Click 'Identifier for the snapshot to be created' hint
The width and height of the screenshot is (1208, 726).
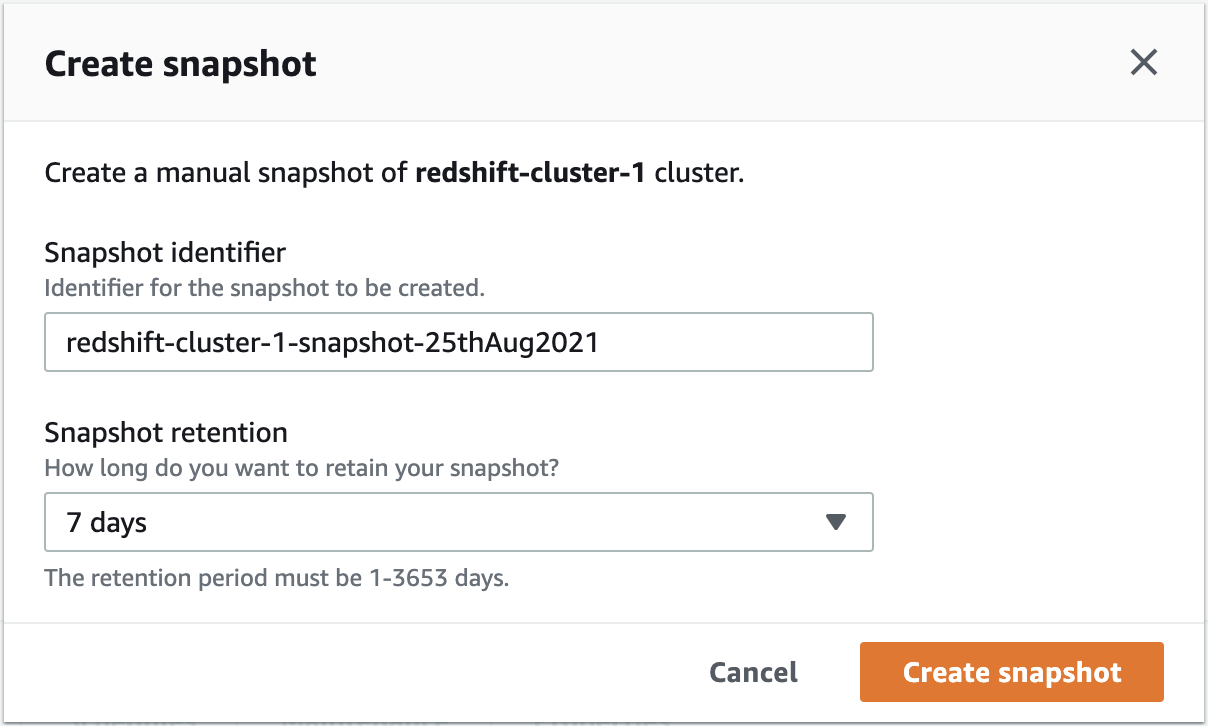click(x=265, y=288)
